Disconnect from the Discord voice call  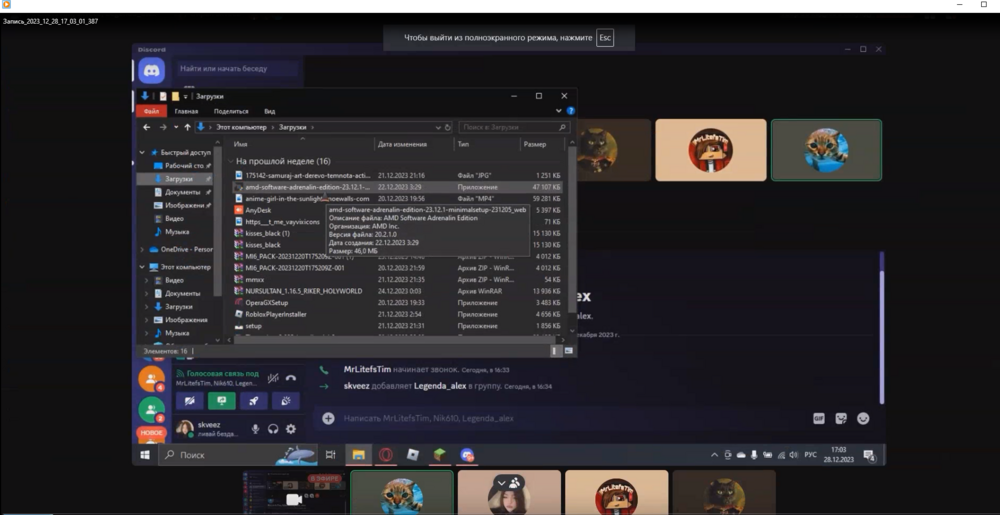(x=291, y=378)
